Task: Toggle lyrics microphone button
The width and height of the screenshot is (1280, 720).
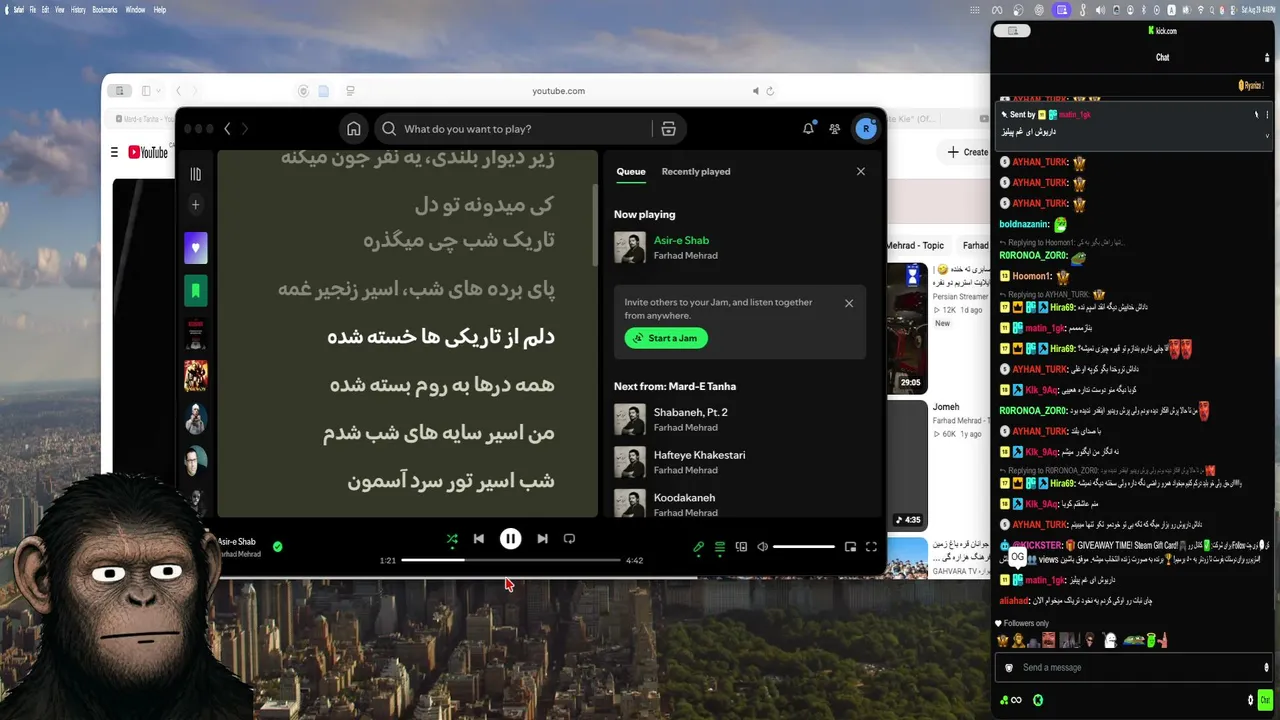Action: (x=698, y=547)
